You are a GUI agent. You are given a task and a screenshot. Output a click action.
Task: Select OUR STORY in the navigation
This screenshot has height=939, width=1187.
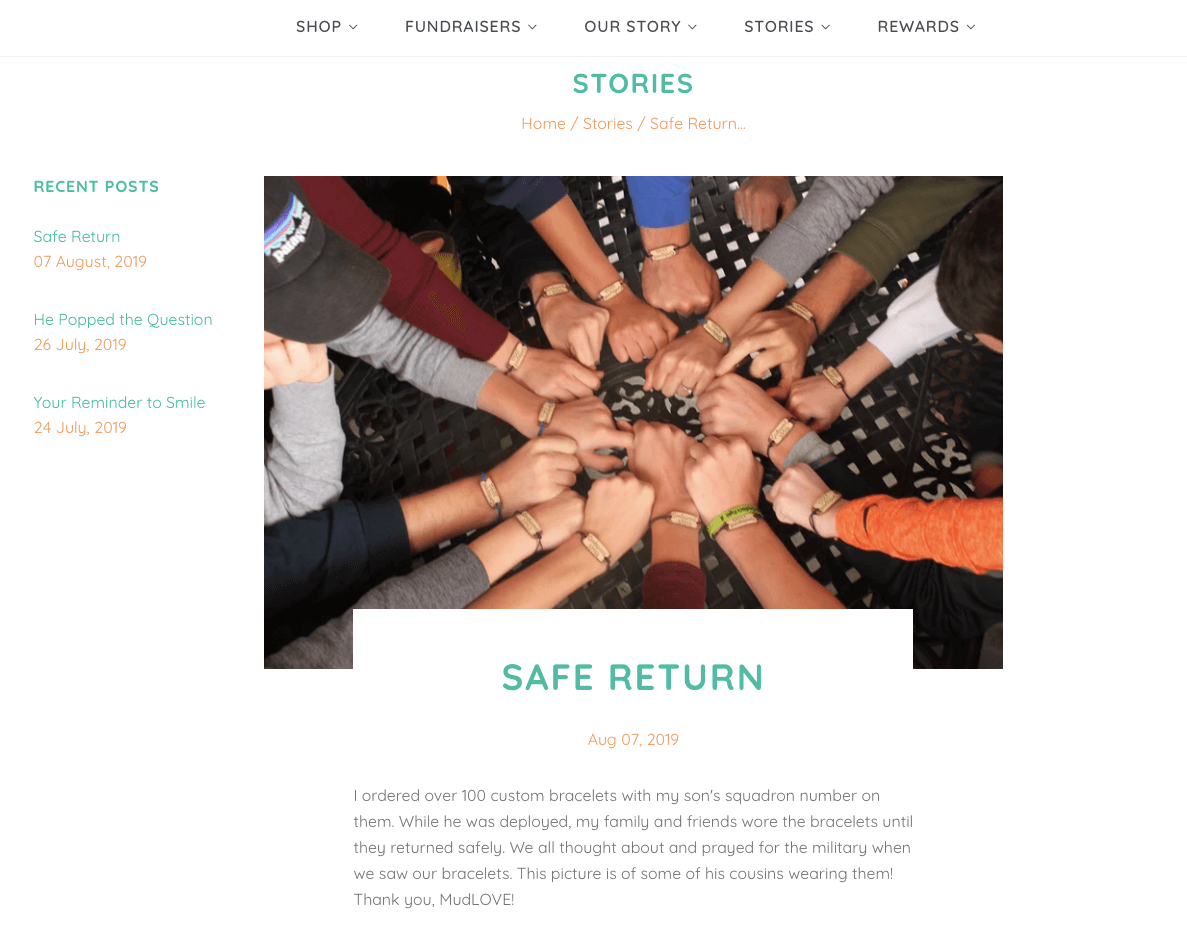(632, 27)
